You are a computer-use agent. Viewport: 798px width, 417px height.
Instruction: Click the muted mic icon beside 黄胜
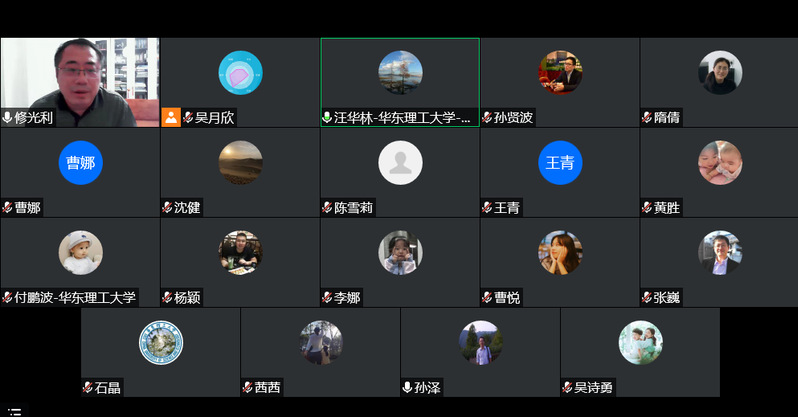coord(647,208)
